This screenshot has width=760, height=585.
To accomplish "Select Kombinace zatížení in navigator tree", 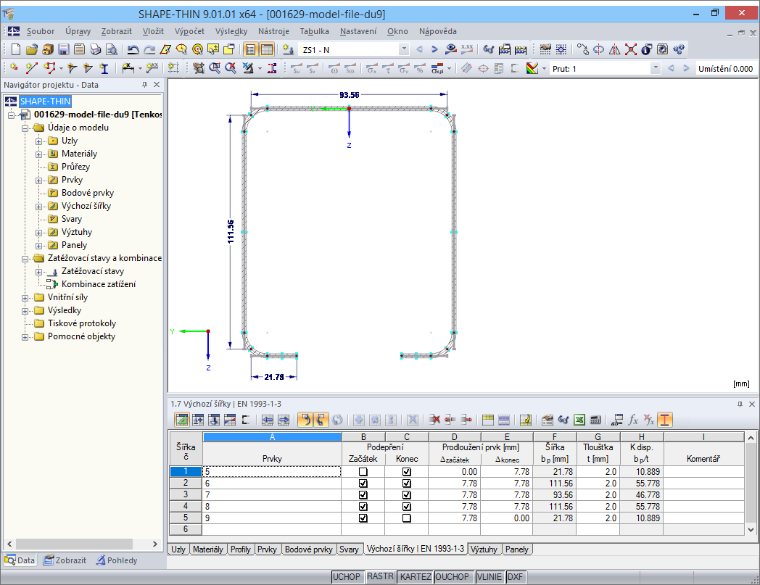I will (98, 284).
